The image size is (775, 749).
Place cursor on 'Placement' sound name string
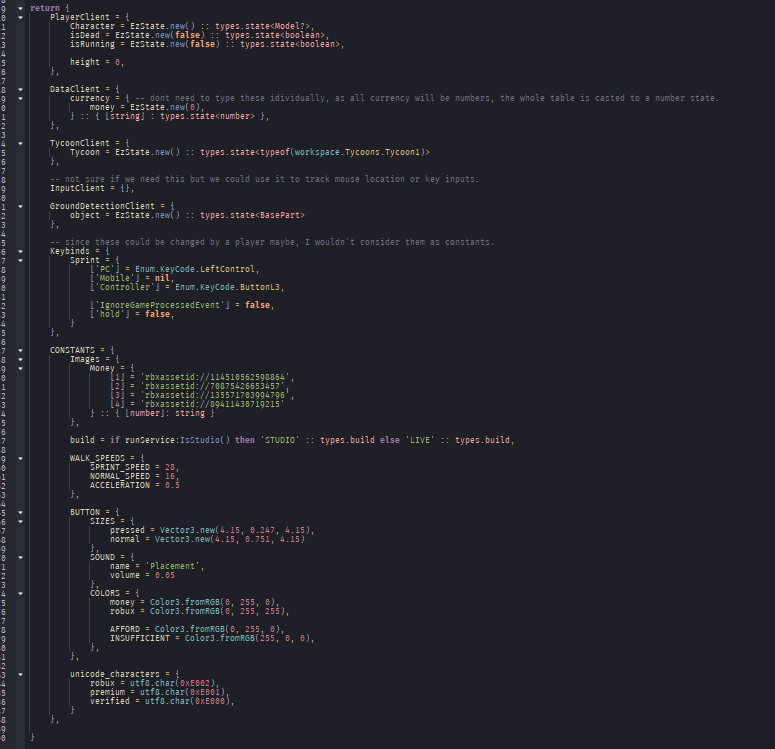172,566
